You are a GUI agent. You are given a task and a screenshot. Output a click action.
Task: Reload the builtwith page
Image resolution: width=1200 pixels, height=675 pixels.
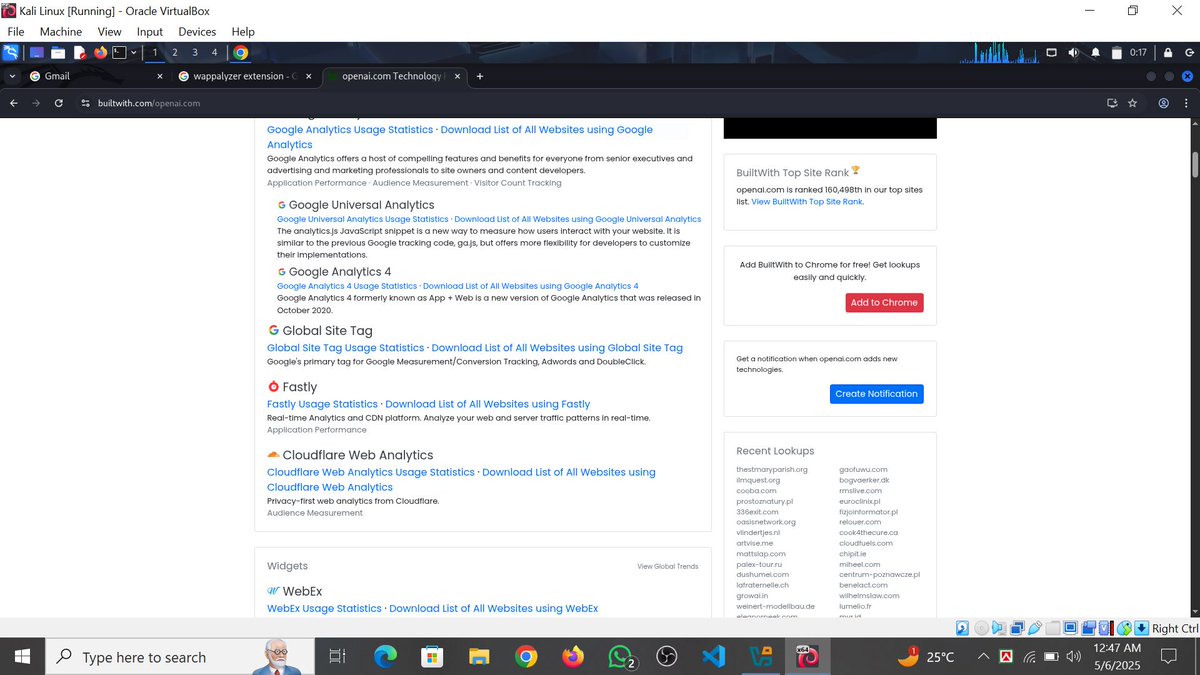pos(59,103)
